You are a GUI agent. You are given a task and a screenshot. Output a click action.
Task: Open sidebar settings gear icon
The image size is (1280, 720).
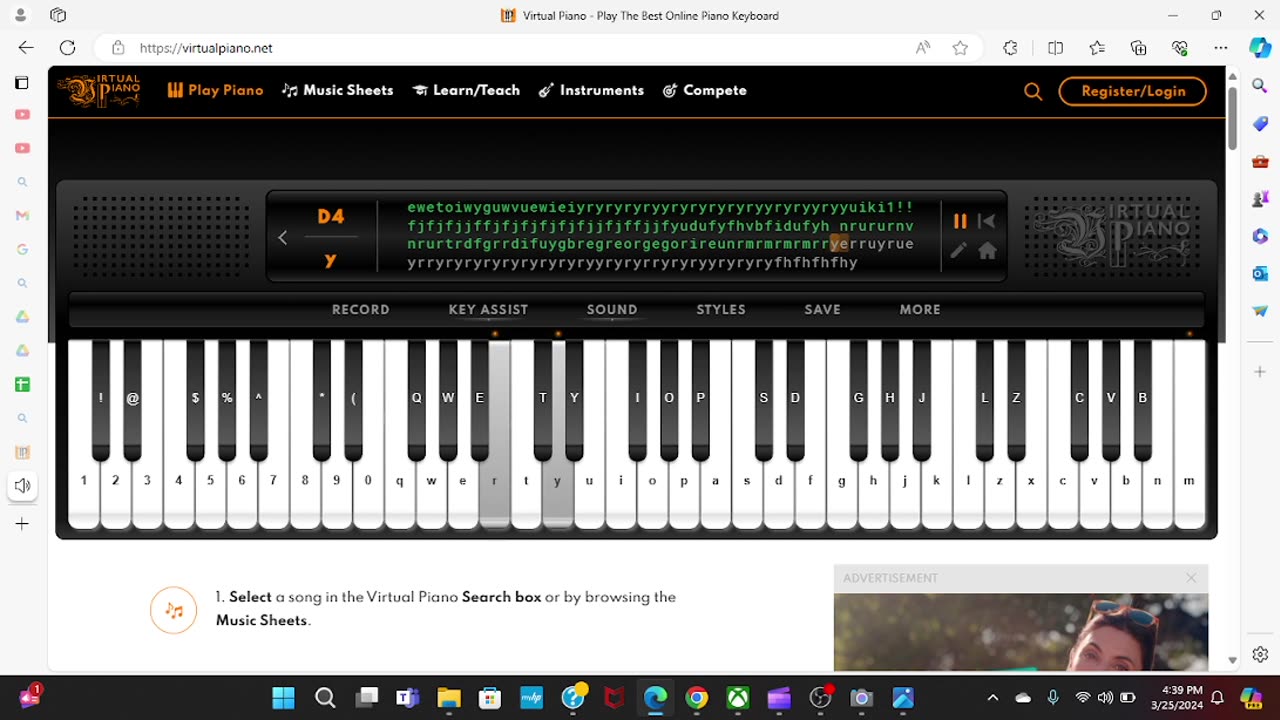point(1260,654)
